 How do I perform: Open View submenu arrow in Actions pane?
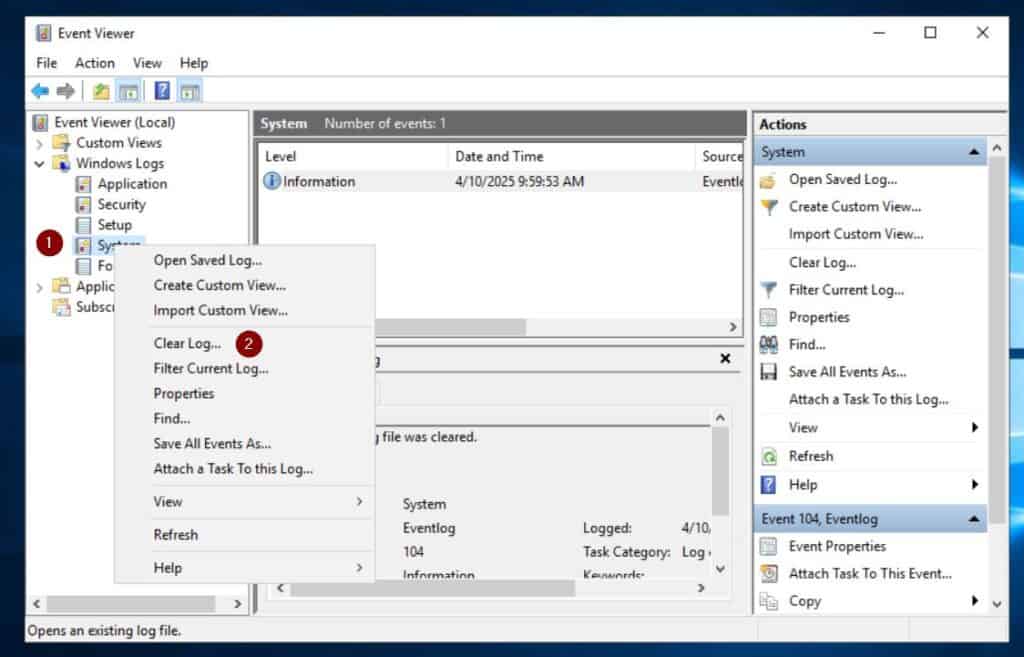click(x=974, y=427)
